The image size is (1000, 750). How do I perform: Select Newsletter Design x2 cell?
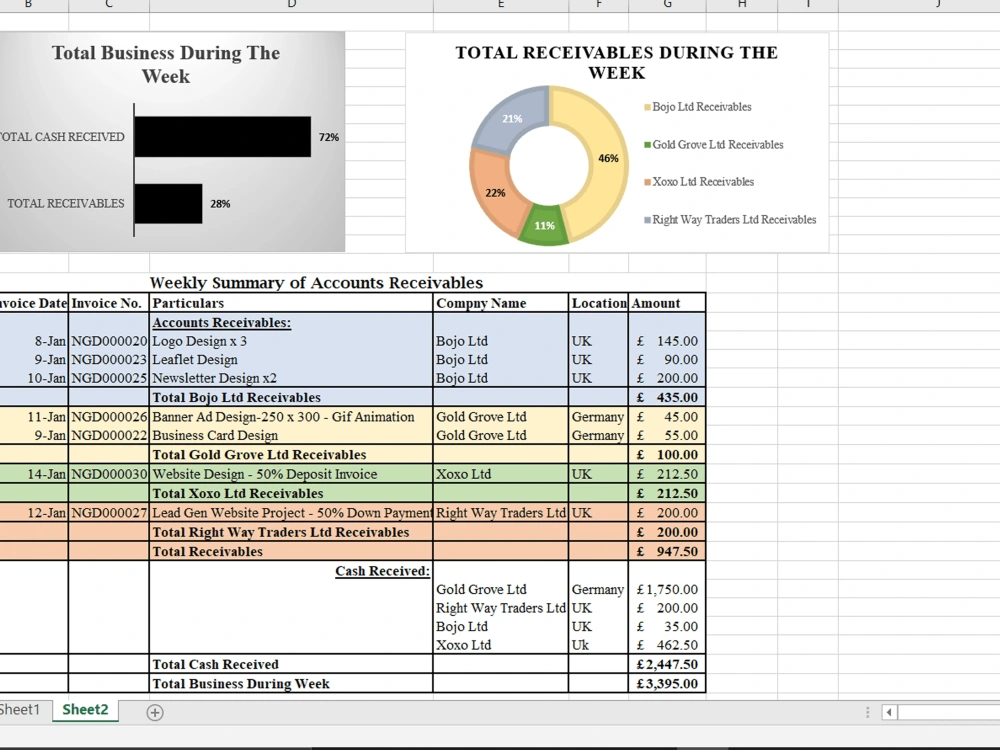coord(291,378)
